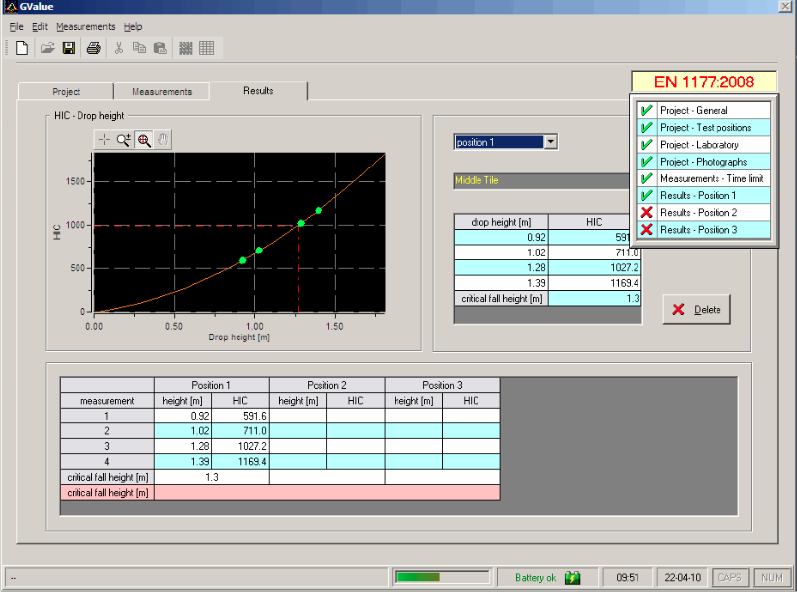
Task: Select the crosshair cursor tool above the chart
Action: click(x=104, y=140)
